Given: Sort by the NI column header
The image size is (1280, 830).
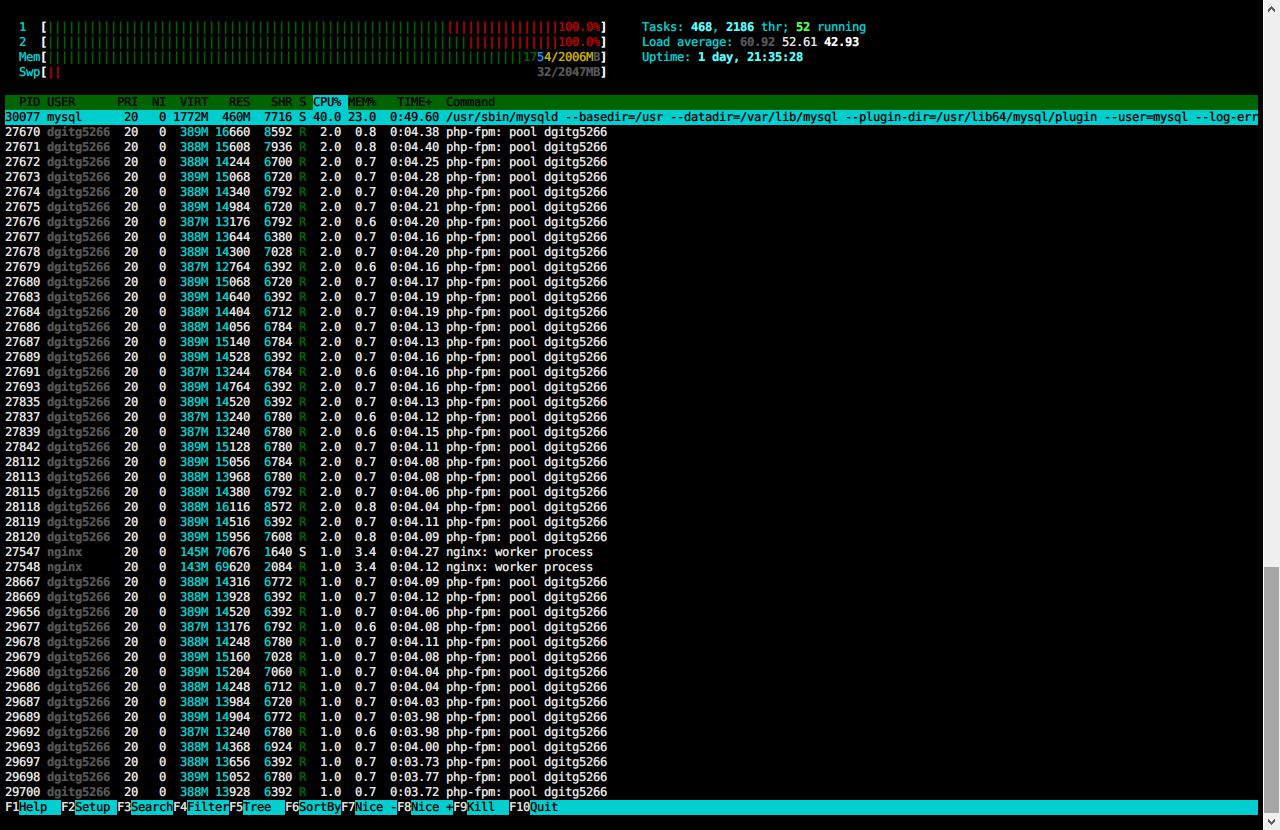Looking at the screenshot, I should (159, 102).
